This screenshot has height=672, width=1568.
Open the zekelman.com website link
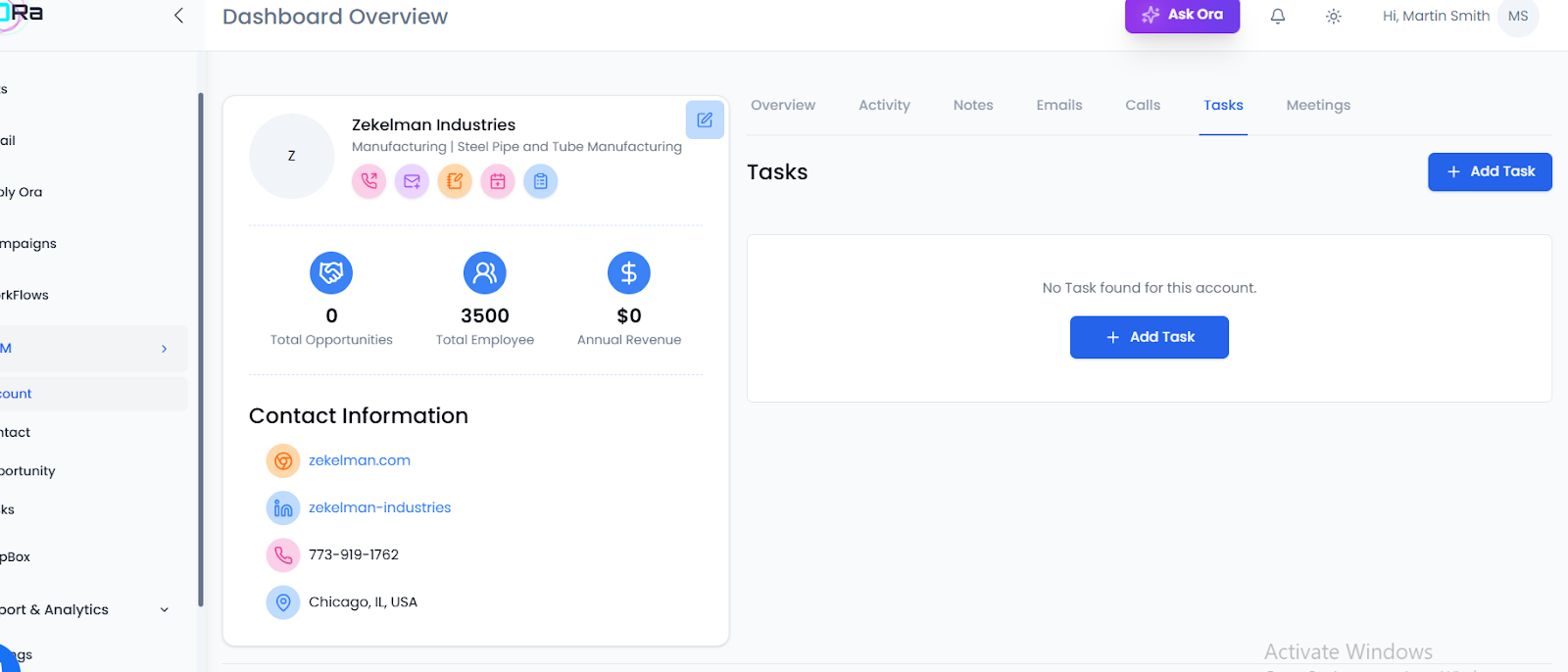coord(360,460)
